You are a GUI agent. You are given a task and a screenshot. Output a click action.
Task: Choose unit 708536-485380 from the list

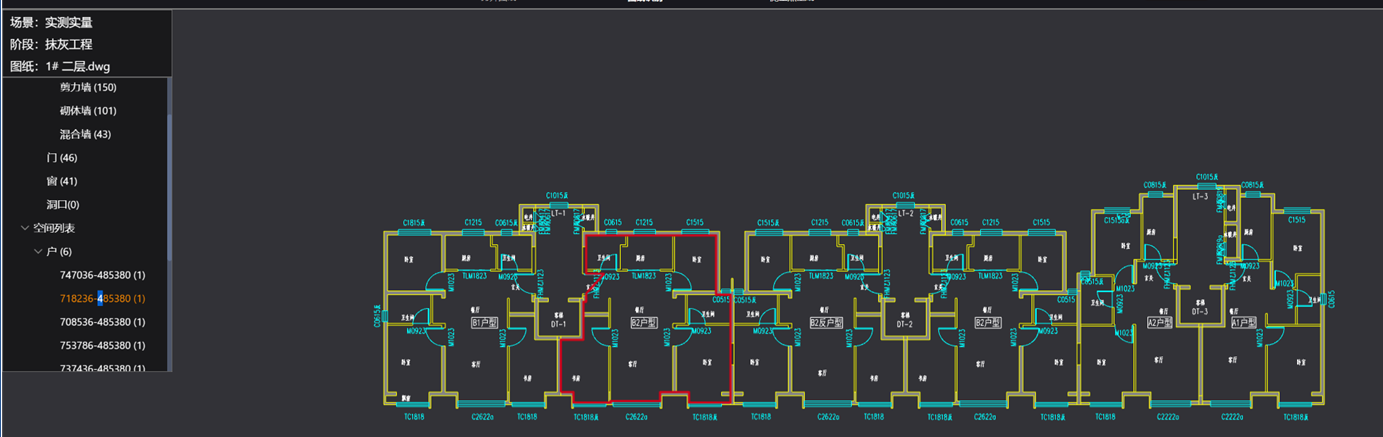pyautogui.click(x=102, y=322)
